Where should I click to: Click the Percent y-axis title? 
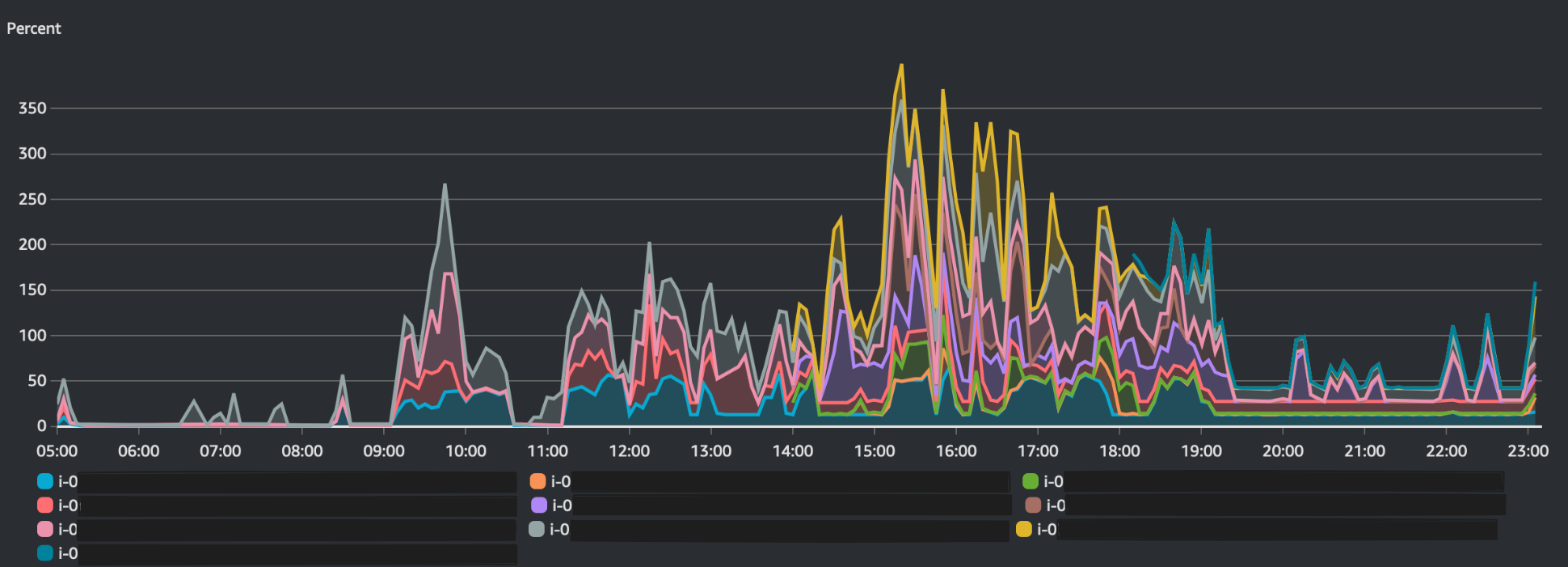(x=34, y=28)
